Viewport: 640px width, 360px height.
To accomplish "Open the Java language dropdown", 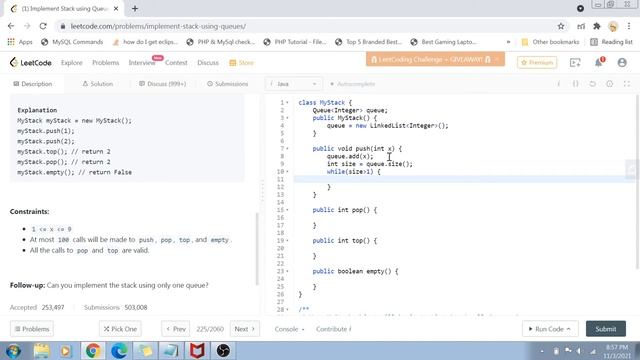I will pos(293,84).
